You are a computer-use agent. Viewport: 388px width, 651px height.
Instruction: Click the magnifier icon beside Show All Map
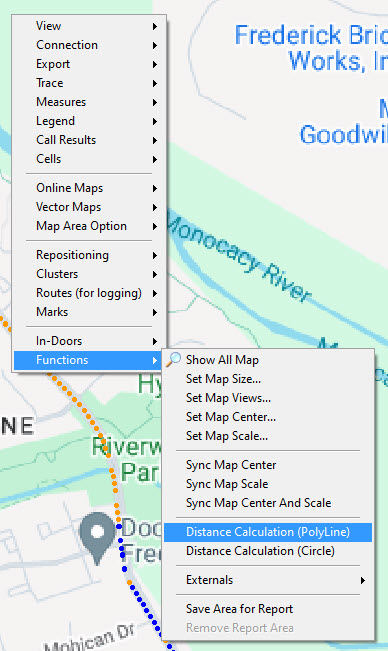(x=173, y=360)
